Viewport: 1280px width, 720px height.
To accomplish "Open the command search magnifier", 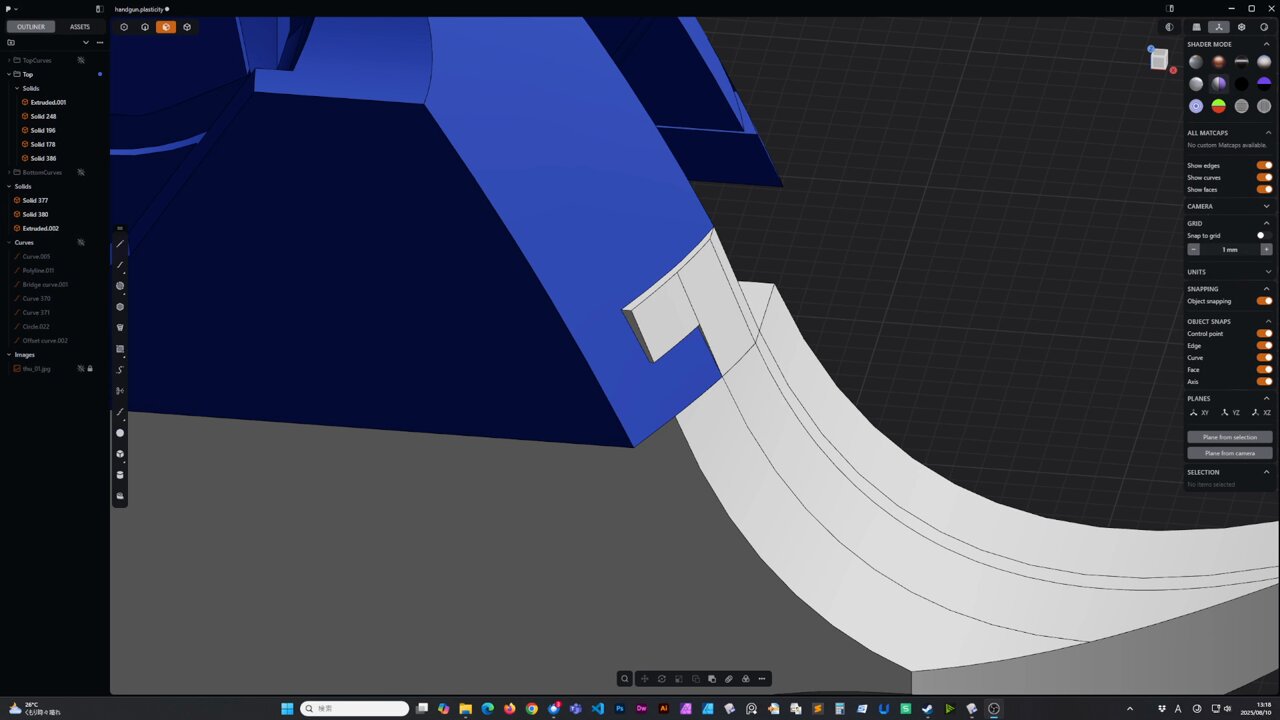I will pos(625,679).
